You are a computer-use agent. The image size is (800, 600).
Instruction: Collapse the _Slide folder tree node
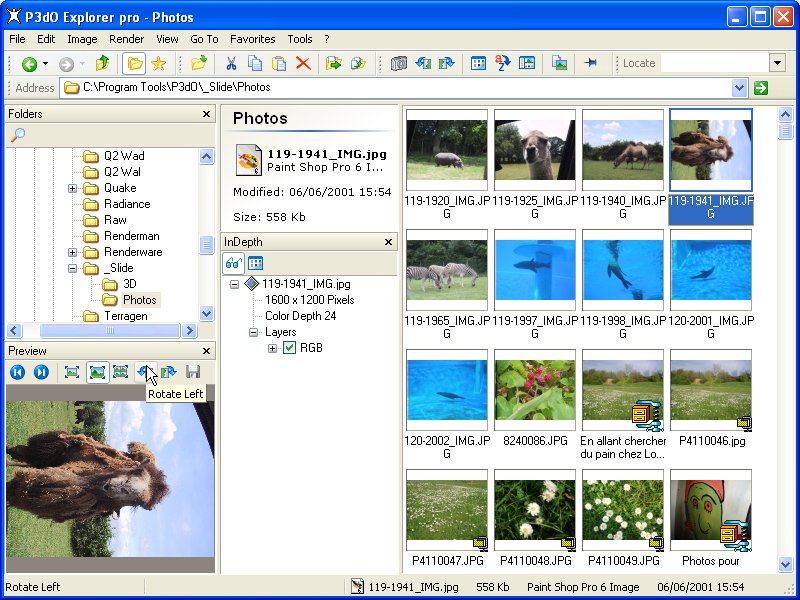tap(73, 268)
